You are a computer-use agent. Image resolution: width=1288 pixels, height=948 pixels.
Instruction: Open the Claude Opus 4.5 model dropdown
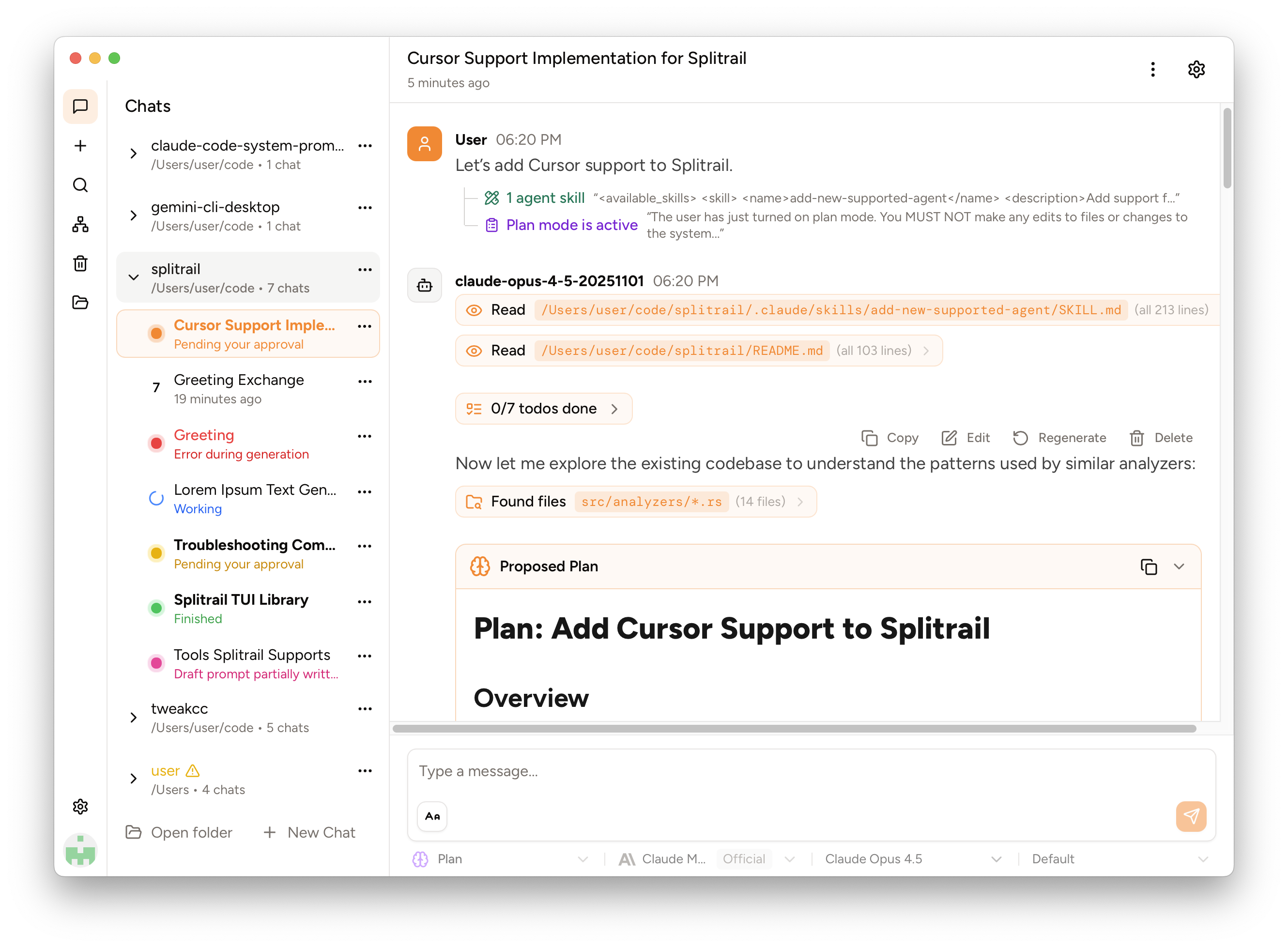(x=913, y=859)
